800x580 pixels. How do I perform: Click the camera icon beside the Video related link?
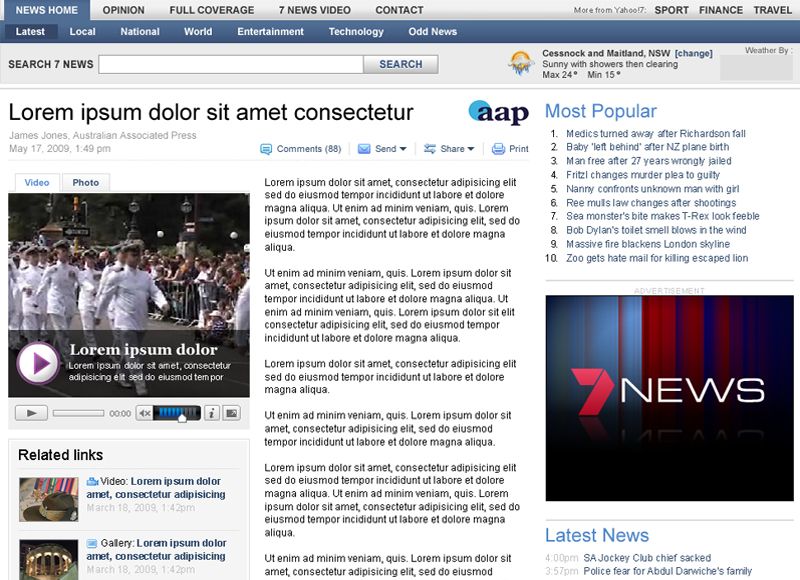(93, 481)
